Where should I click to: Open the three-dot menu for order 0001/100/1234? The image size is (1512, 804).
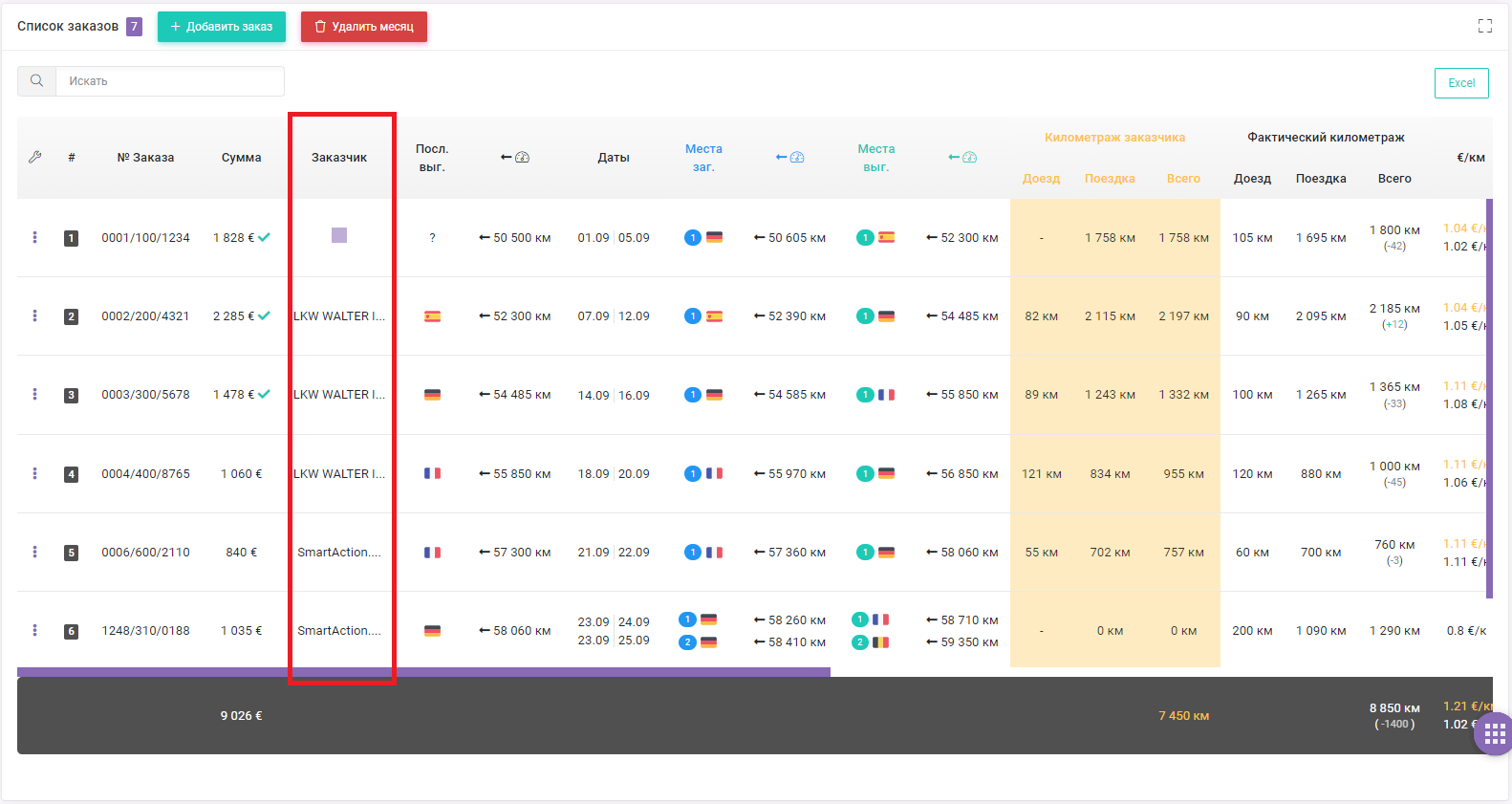(34, 237)
